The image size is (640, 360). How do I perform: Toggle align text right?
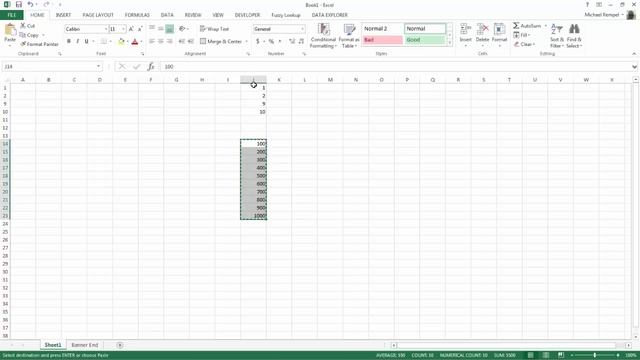tap(169, 41)
